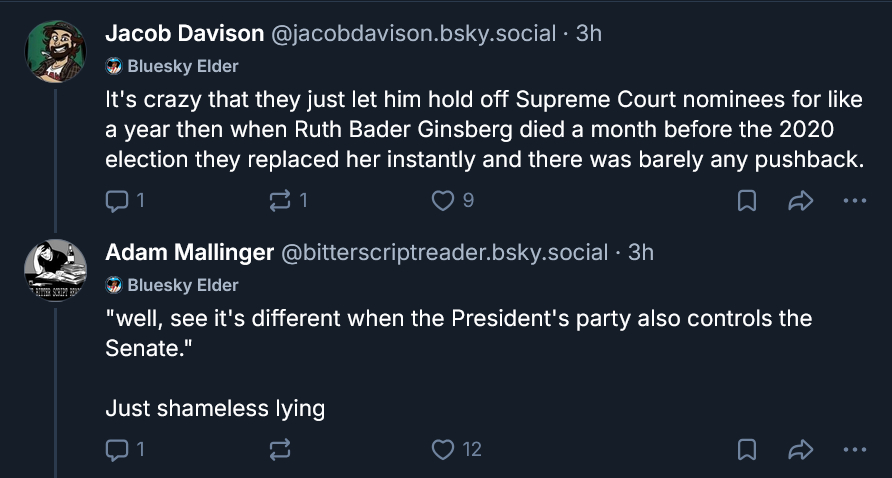Repost Adam Mallinger's post
This screenshot has height=478, width=892.
tap(280, 450)
